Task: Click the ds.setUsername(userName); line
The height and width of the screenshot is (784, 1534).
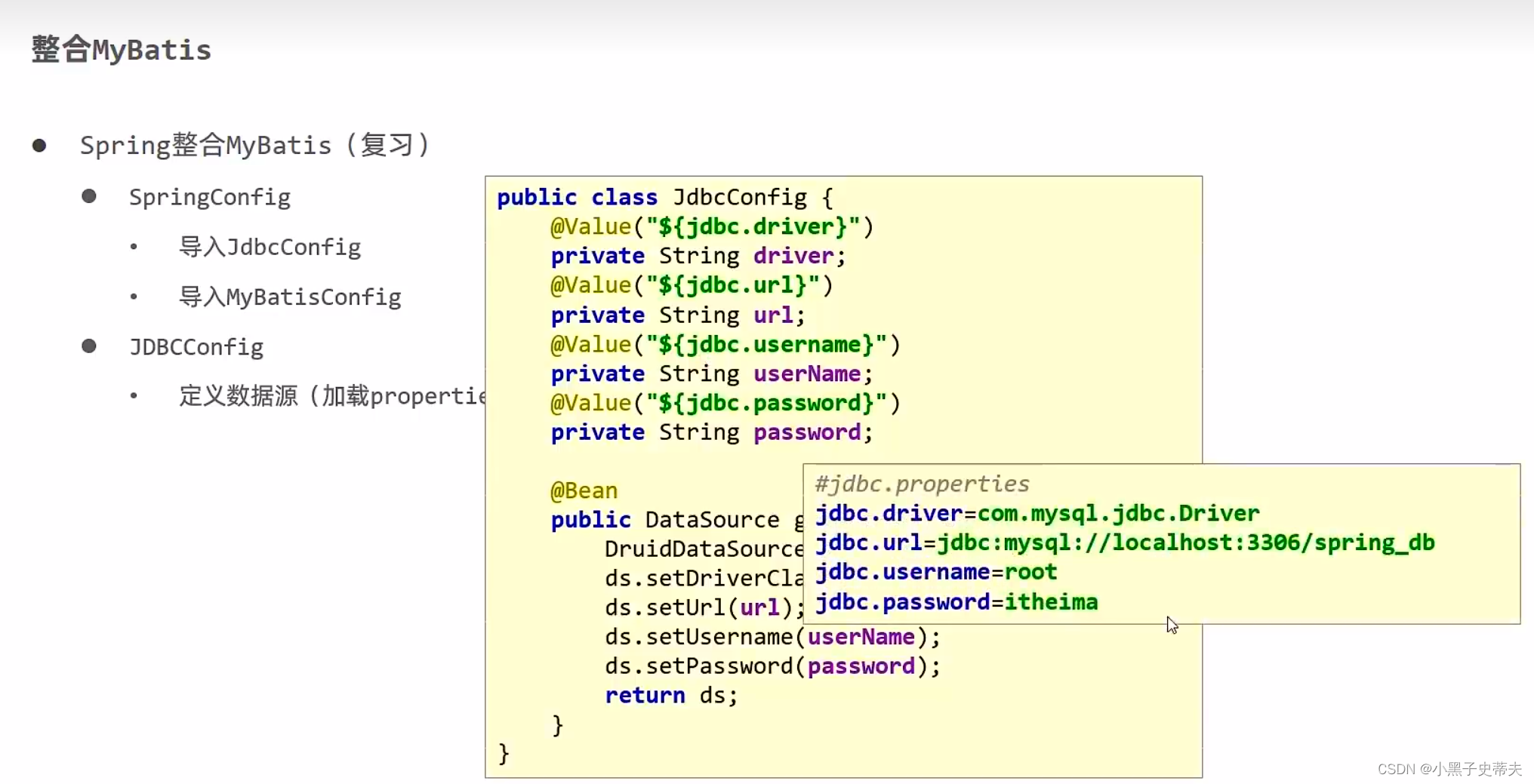Action: (772, 637)
